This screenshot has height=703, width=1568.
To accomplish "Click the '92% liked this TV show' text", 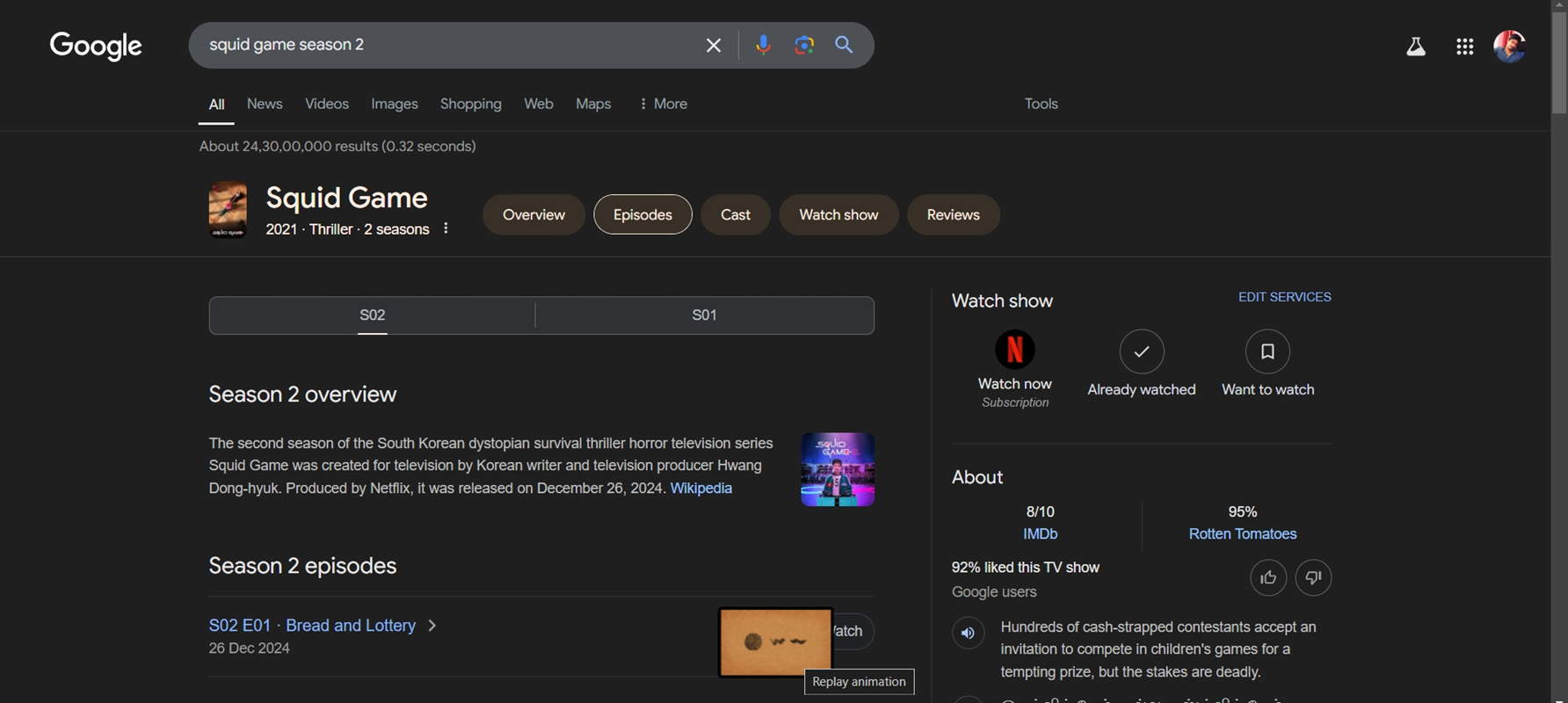I will point(1025,568).
